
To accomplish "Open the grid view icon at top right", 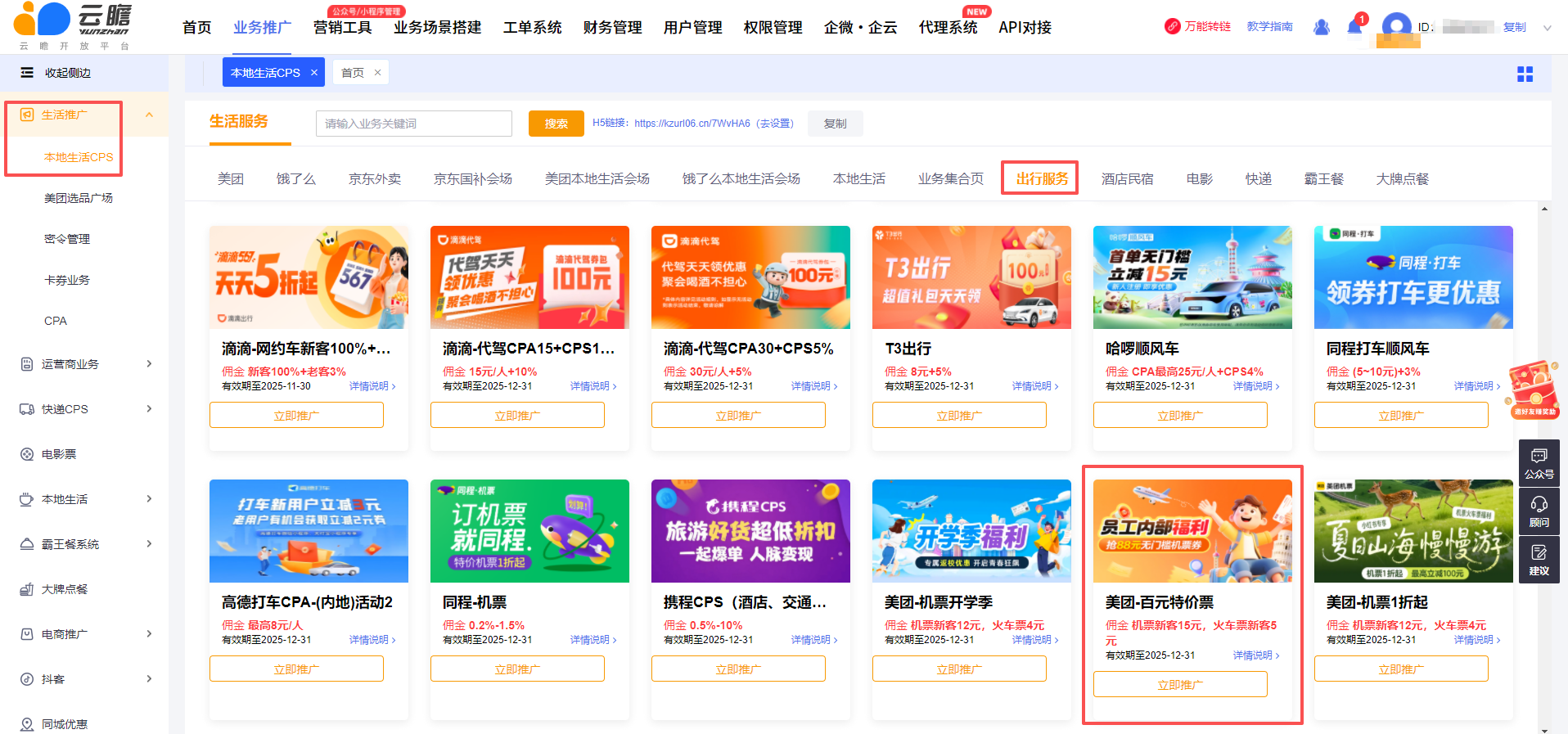I will pyautogui.click(x=1525, y=74).
